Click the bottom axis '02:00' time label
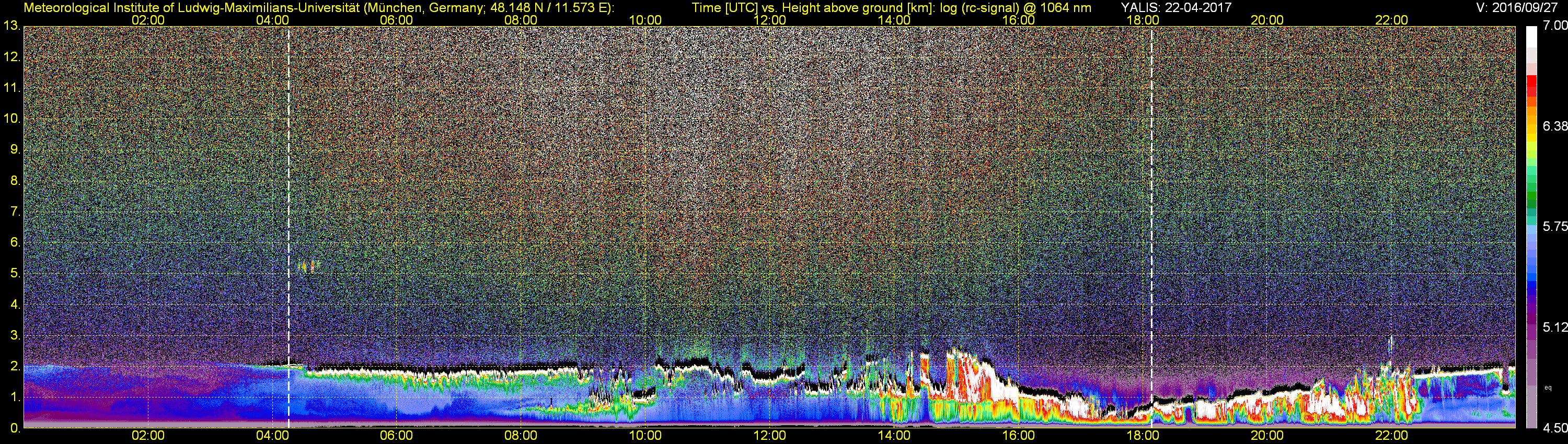 pos(148,436)
